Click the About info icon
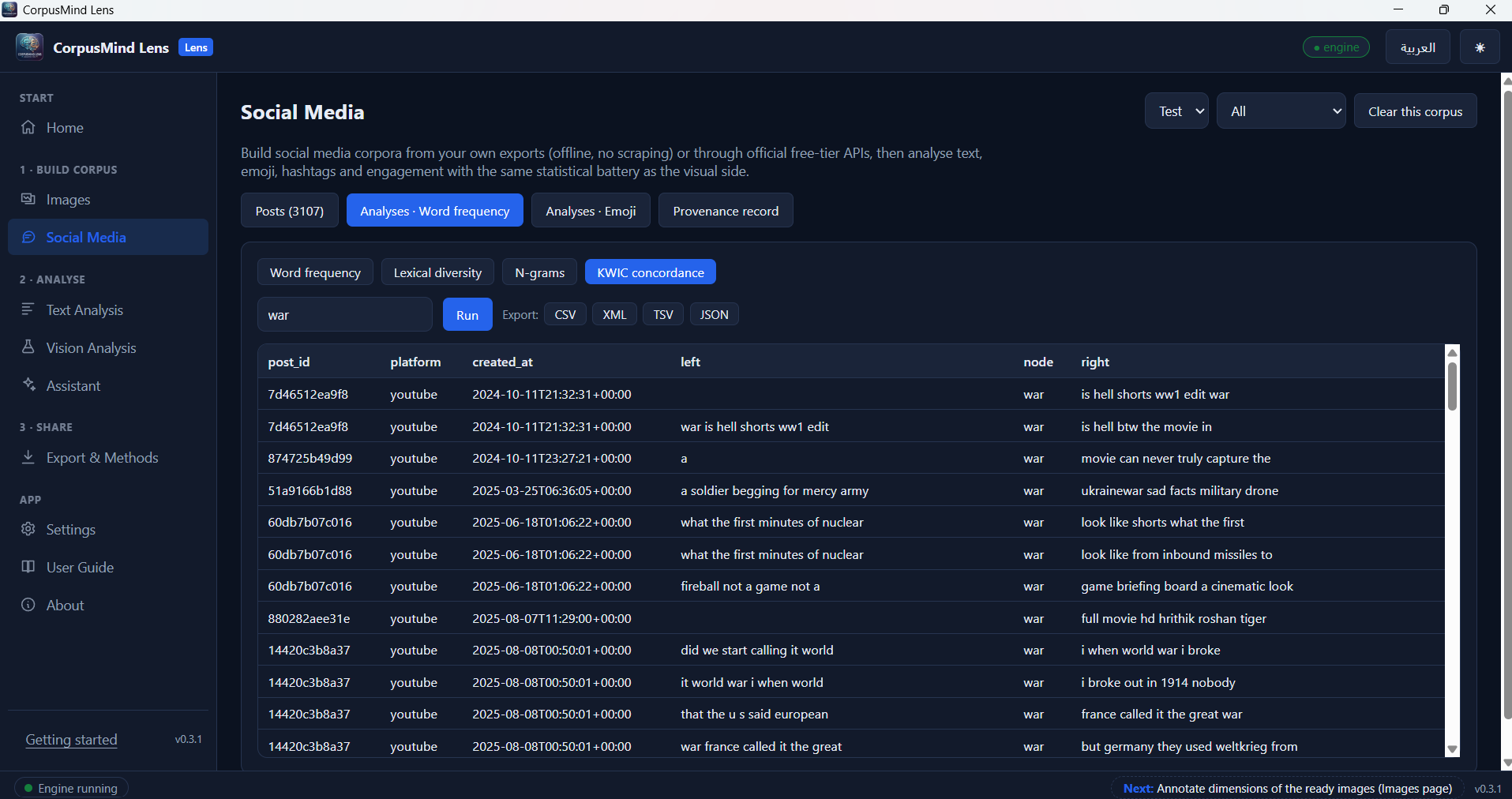1512x799 pixels. tap(28, 605)
